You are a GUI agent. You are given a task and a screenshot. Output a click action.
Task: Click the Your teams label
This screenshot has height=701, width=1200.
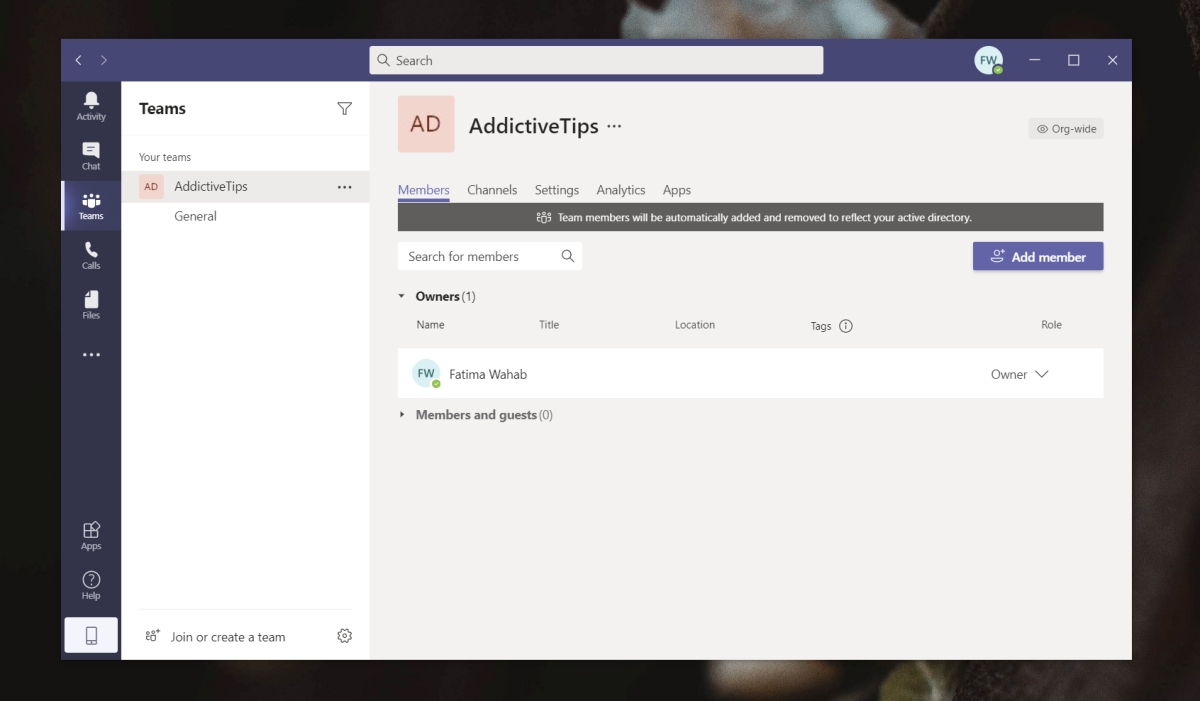[x=165, y=157]
